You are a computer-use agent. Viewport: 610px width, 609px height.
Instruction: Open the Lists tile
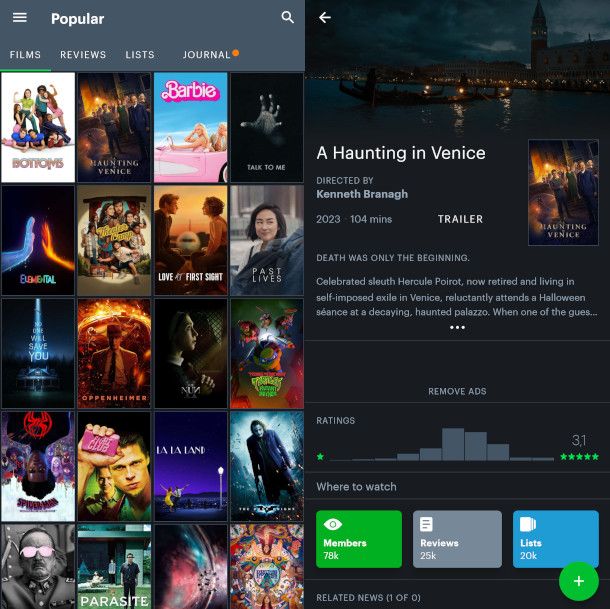556,539
